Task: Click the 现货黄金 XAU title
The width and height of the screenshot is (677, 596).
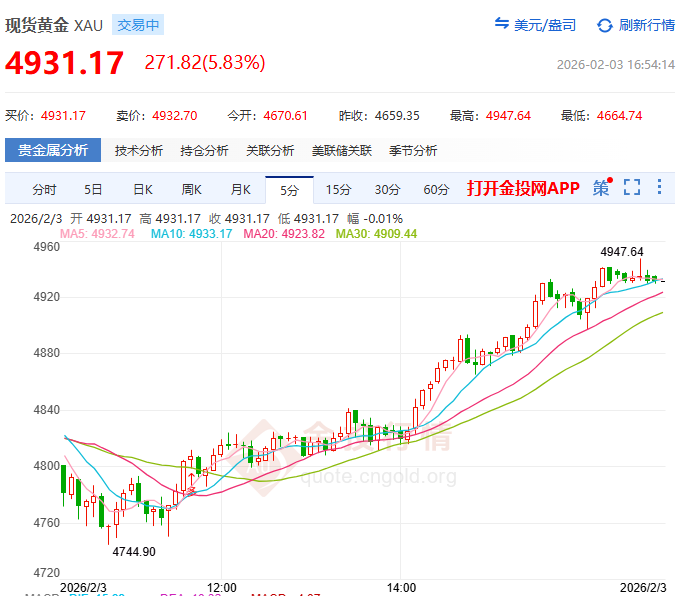Action: [54, 25]
